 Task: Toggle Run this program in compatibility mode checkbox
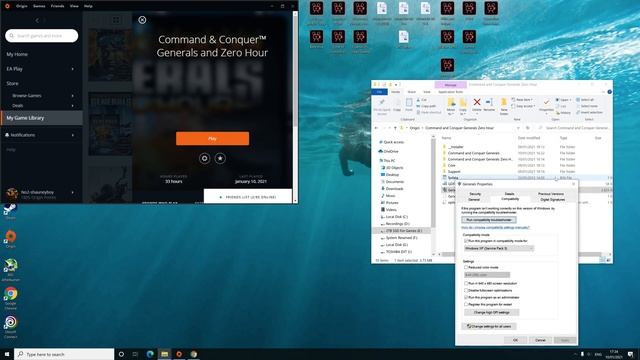466,241
